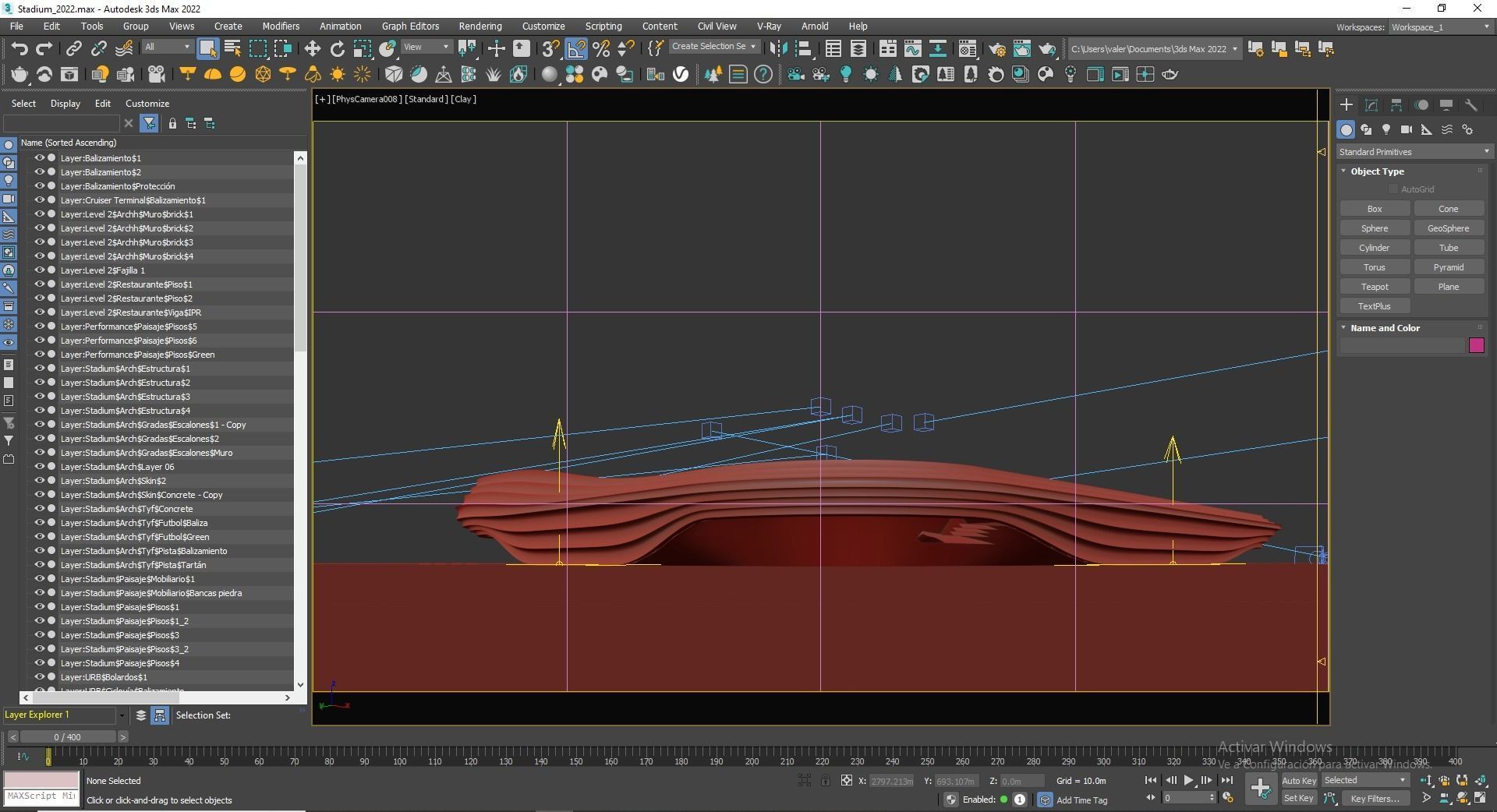1497x812 pixels.
Task: Open the Rendering menu
Action: (x=480, y=26)
